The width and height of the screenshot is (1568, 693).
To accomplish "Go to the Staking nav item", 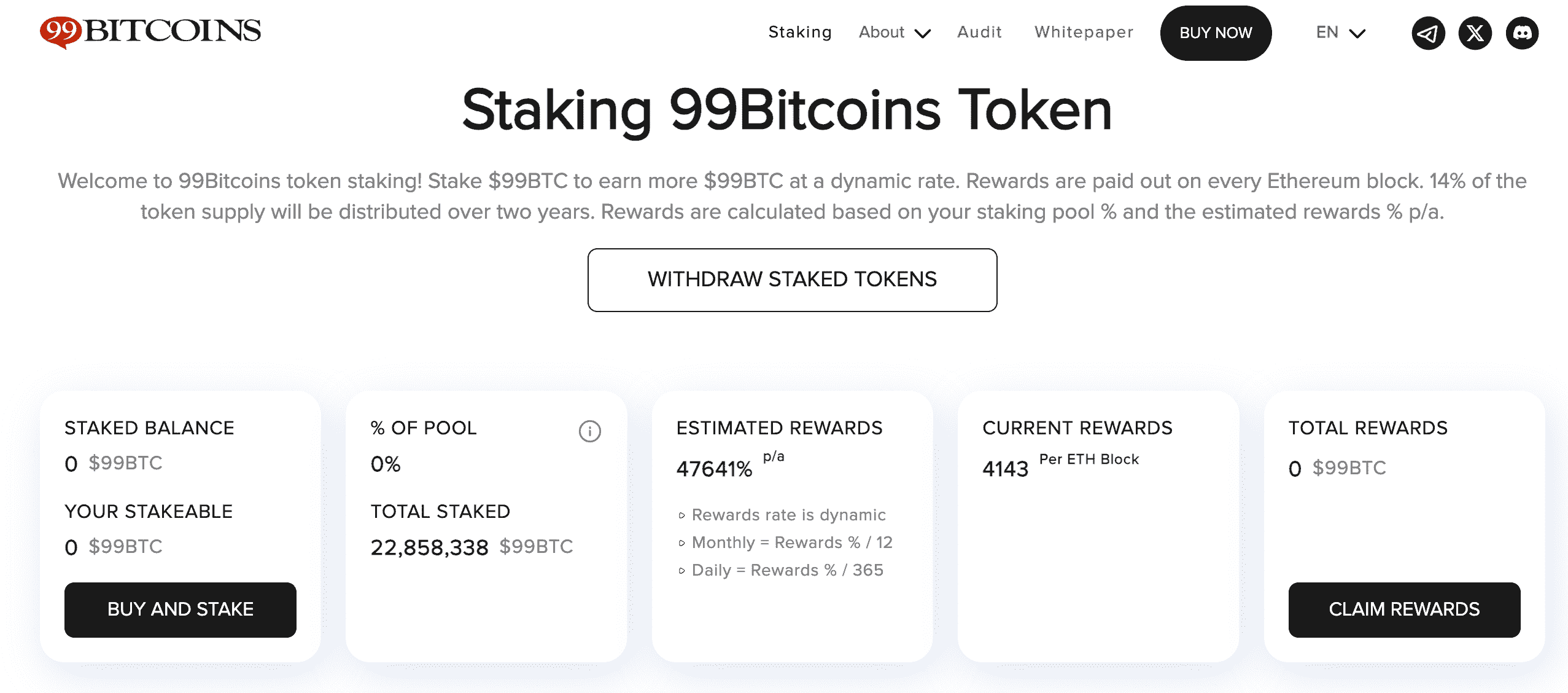I will tap(799, 33).
